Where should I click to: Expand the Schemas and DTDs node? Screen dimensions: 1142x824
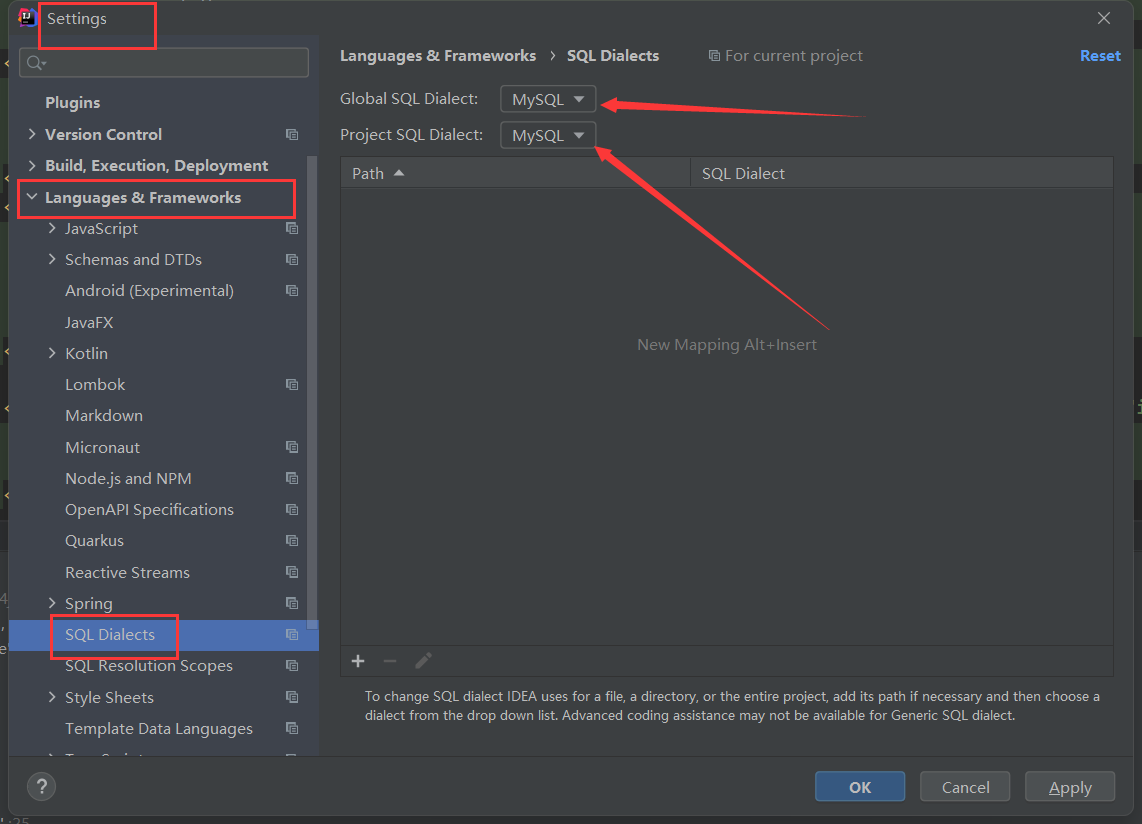[x=52, y=259]
